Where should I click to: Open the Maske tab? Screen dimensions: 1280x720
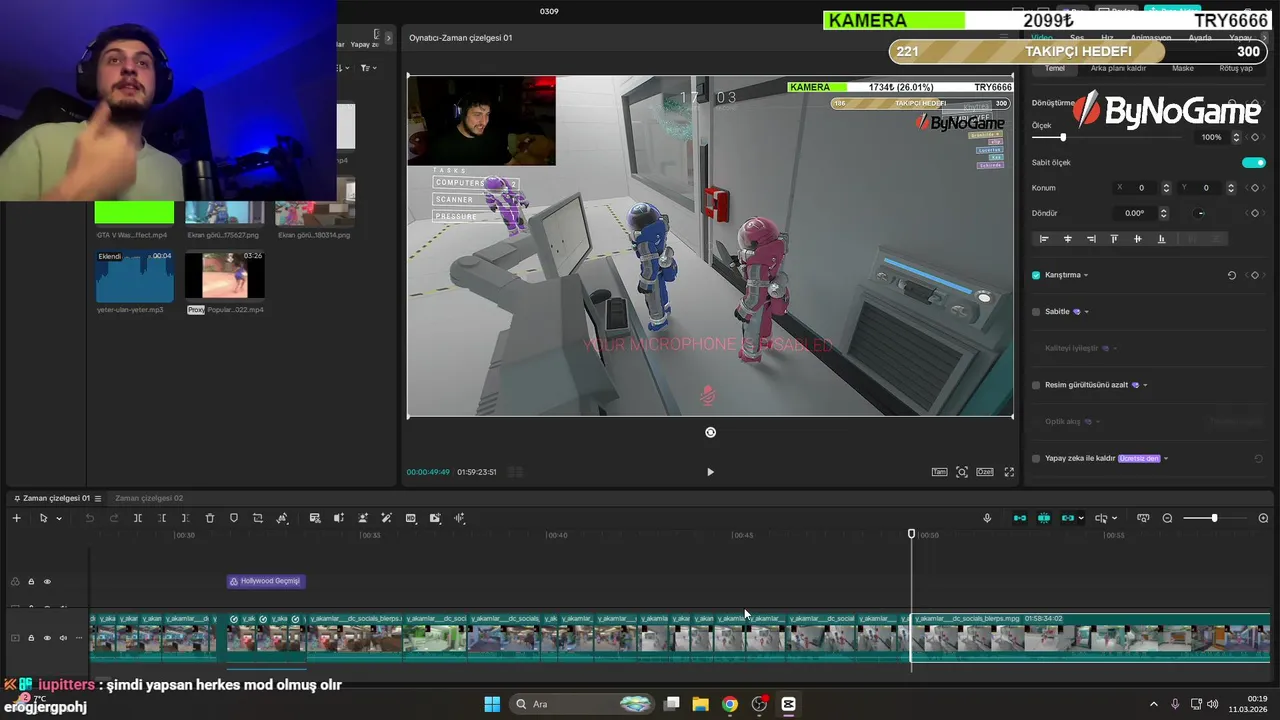(x=1183, y=68)
